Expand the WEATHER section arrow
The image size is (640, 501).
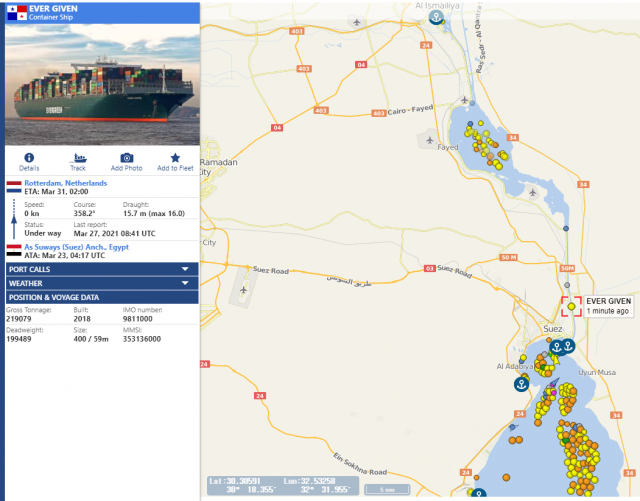click(185, 283)
